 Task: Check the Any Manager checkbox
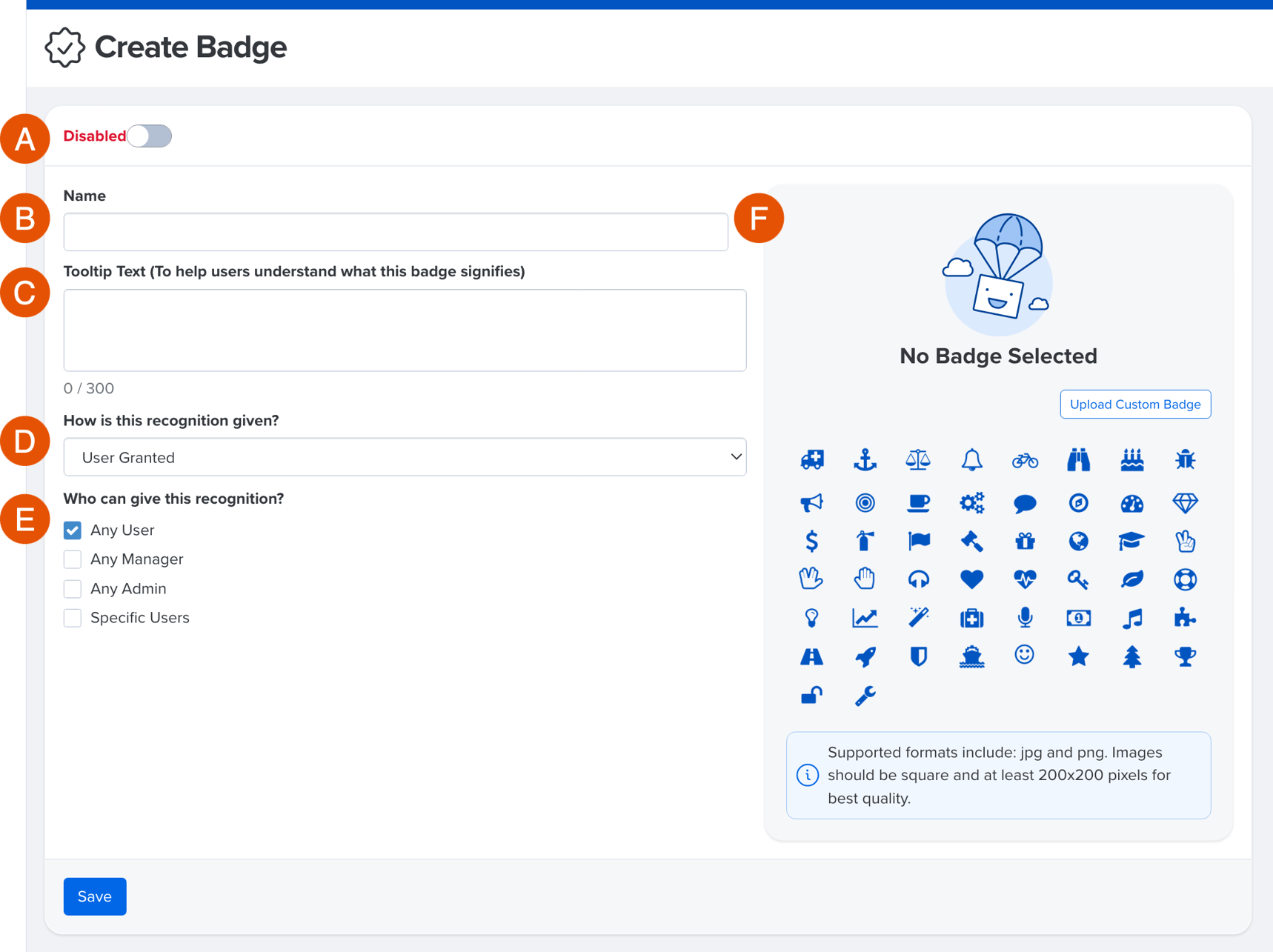72,559
